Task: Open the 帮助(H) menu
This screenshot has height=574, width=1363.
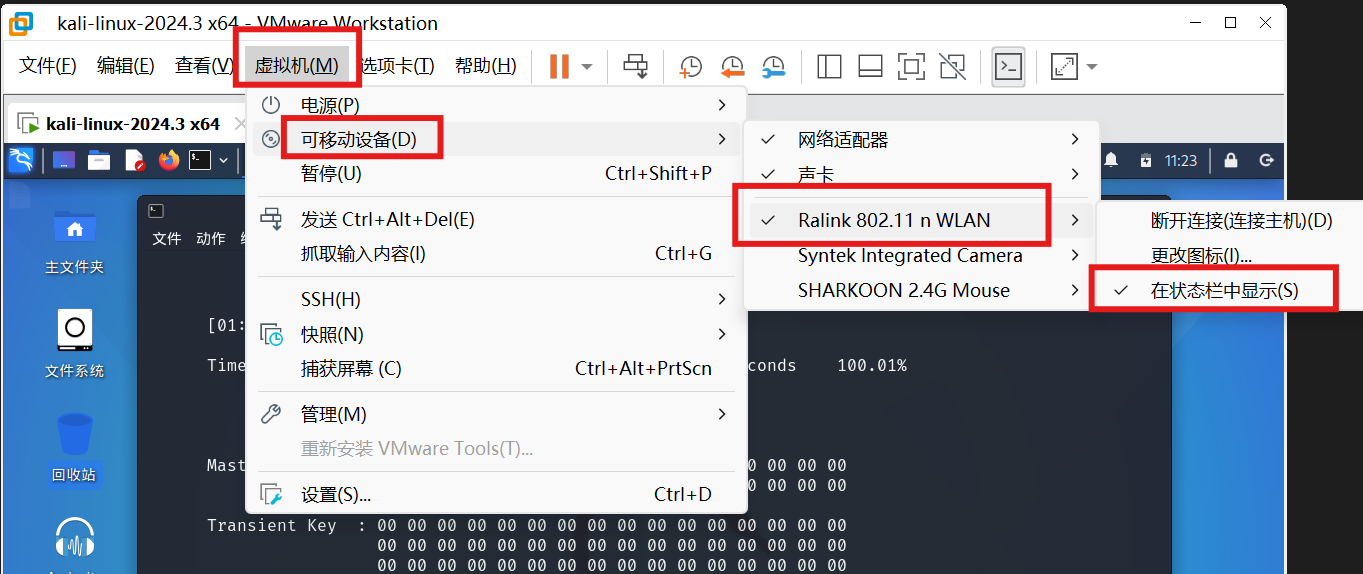Action: (486, 66)
